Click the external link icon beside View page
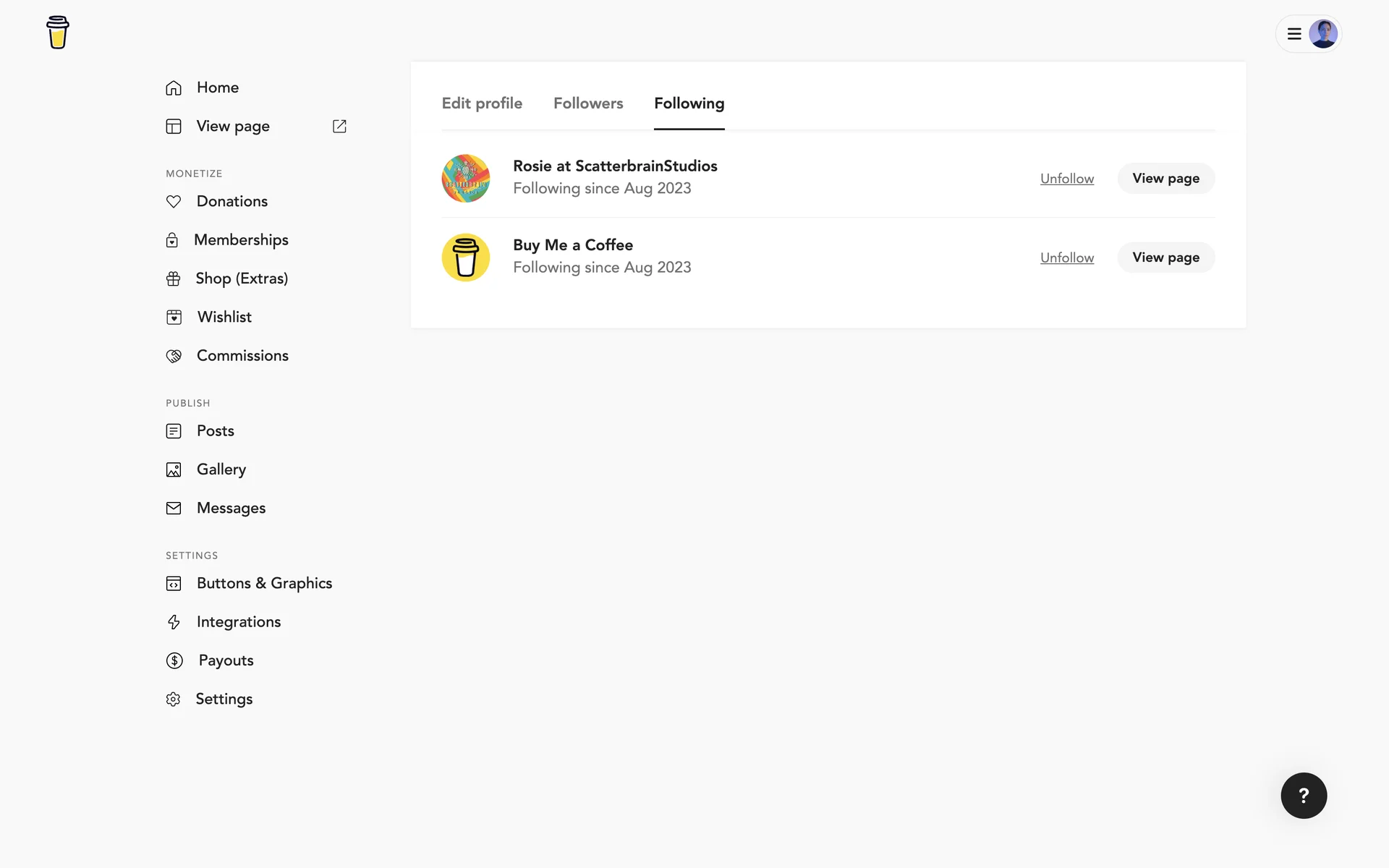The width and height of the screenshot is (1389, 868). click(x=339, y=126)
